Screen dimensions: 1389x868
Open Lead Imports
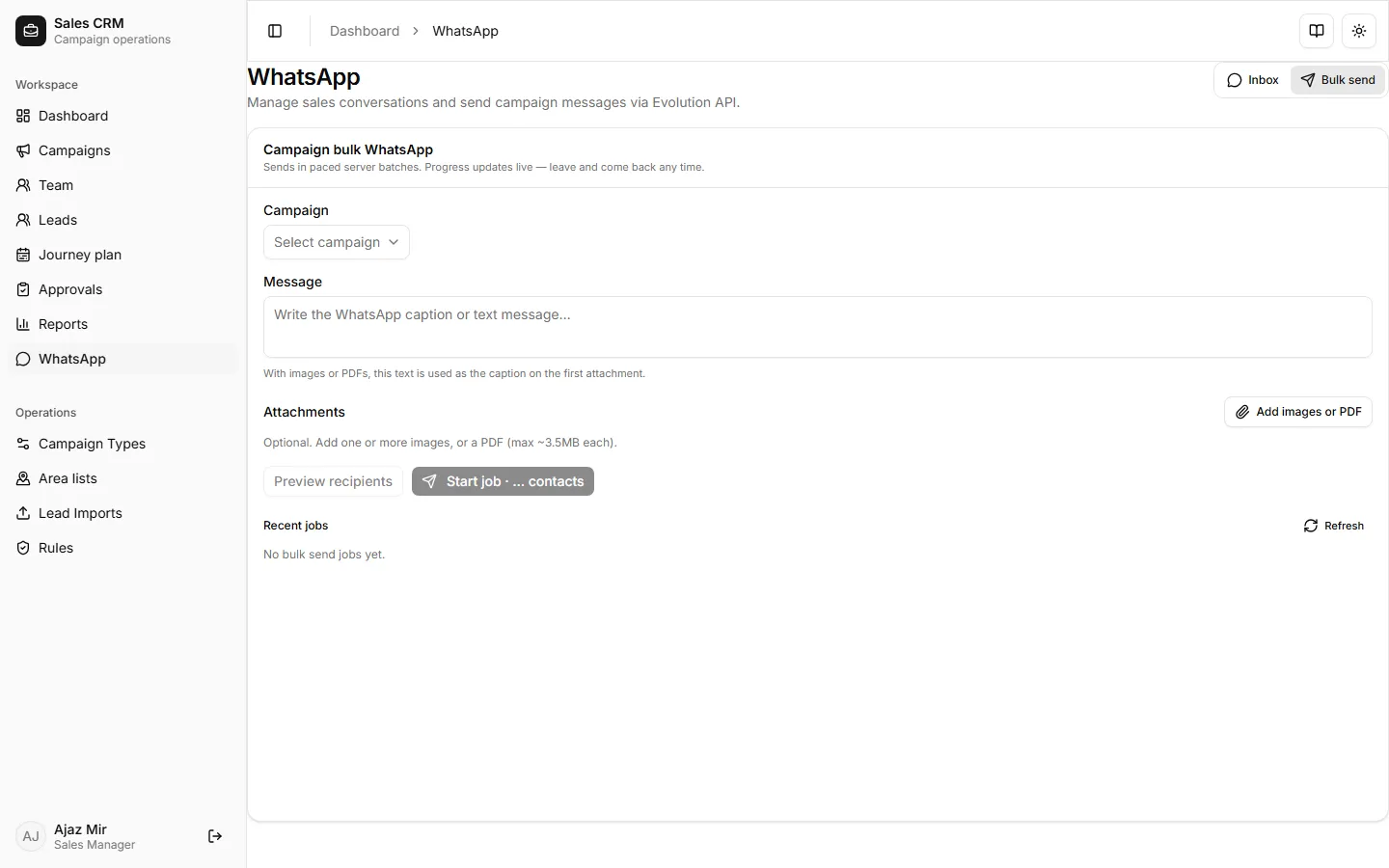[122, 513]
